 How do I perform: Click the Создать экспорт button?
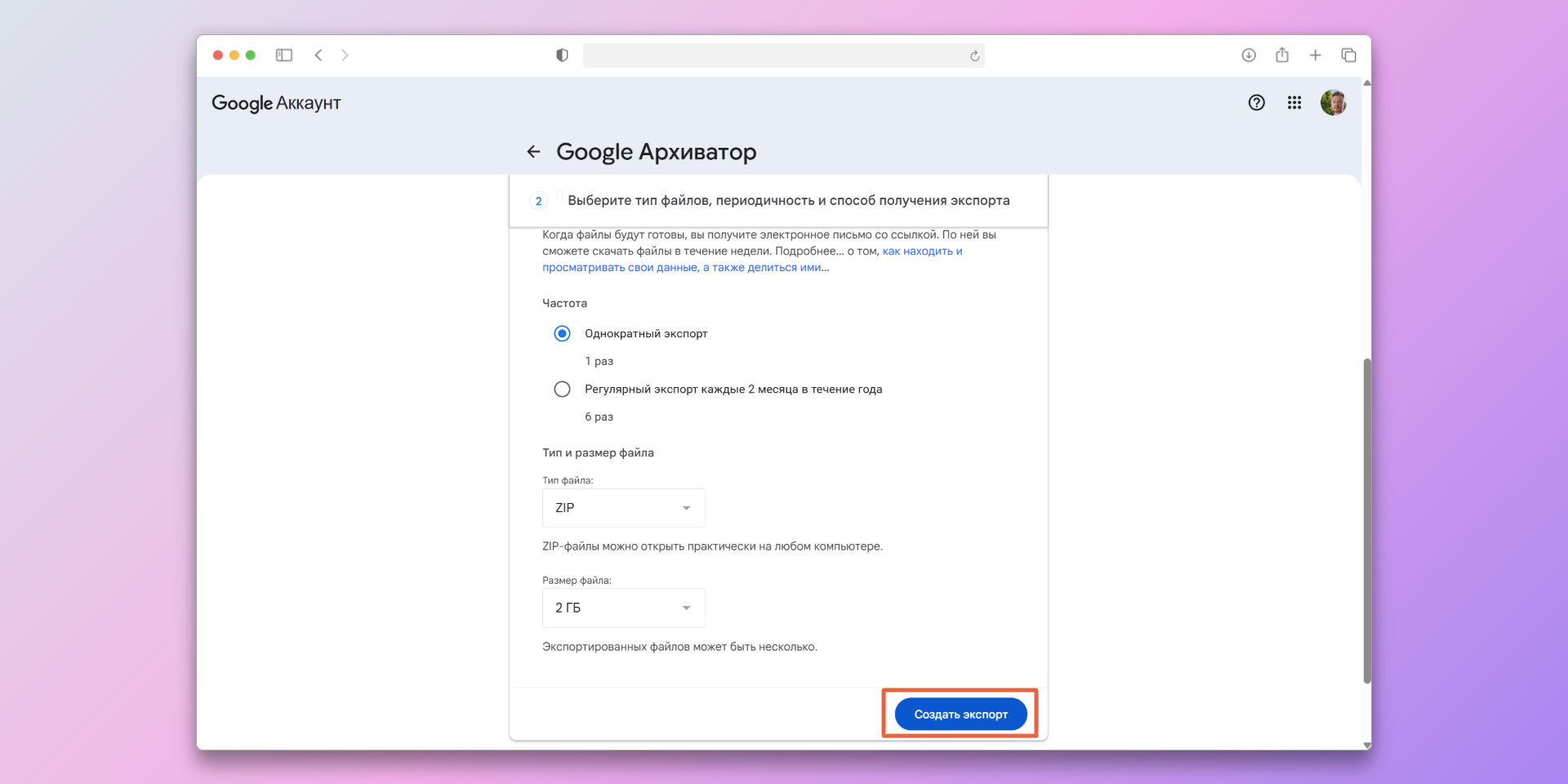click(x=960, y=715)
